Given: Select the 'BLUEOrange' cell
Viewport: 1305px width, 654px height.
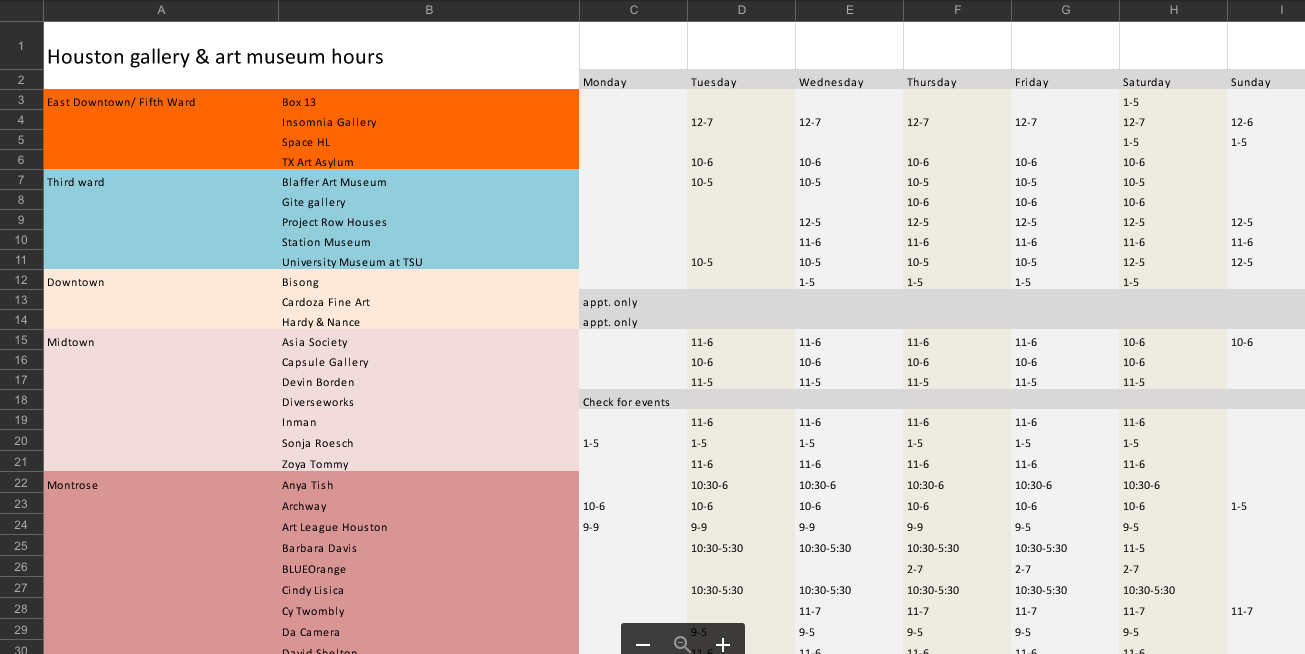Looking at the screenshot, I should (429, 567).
